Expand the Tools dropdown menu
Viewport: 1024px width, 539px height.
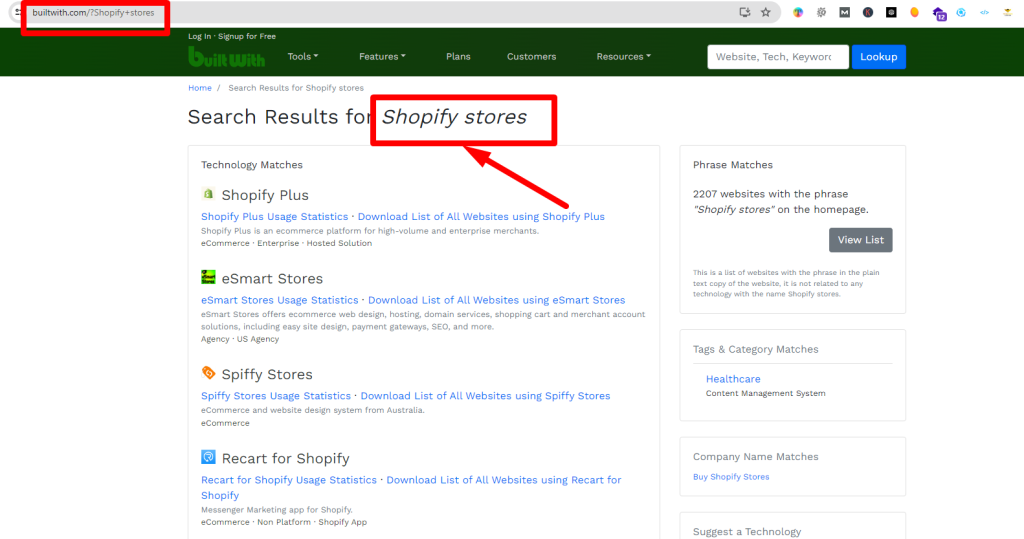click(x=303, y=57)
